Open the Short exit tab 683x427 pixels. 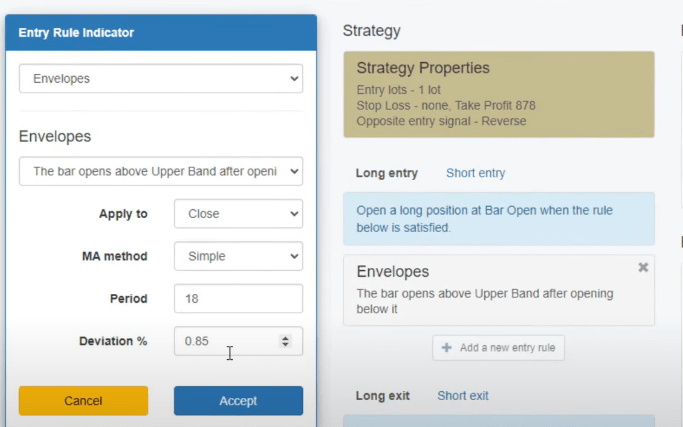coord(462,396)
